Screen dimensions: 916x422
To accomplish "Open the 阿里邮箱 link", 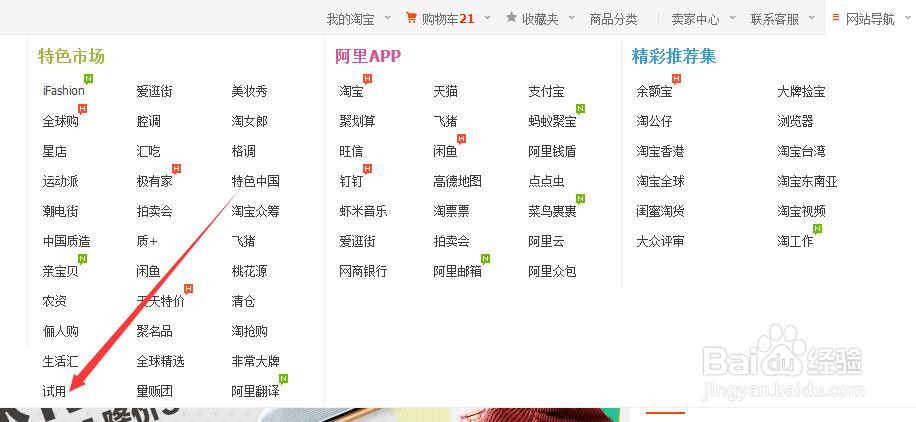I will coord(457,271).
